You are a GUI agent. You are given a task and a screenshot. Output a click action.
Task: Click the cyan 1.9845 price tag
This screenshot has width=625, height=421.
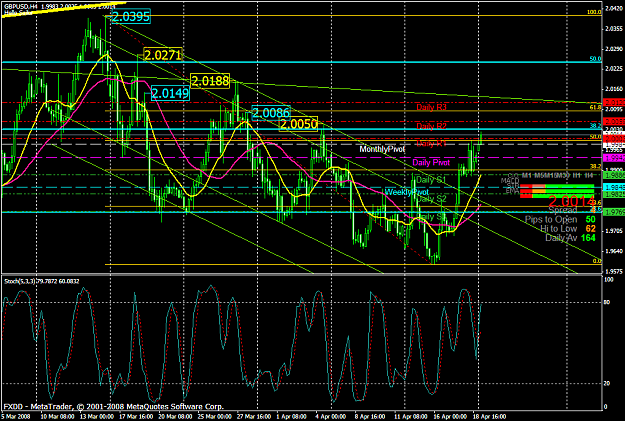click(x=614, y=187)
